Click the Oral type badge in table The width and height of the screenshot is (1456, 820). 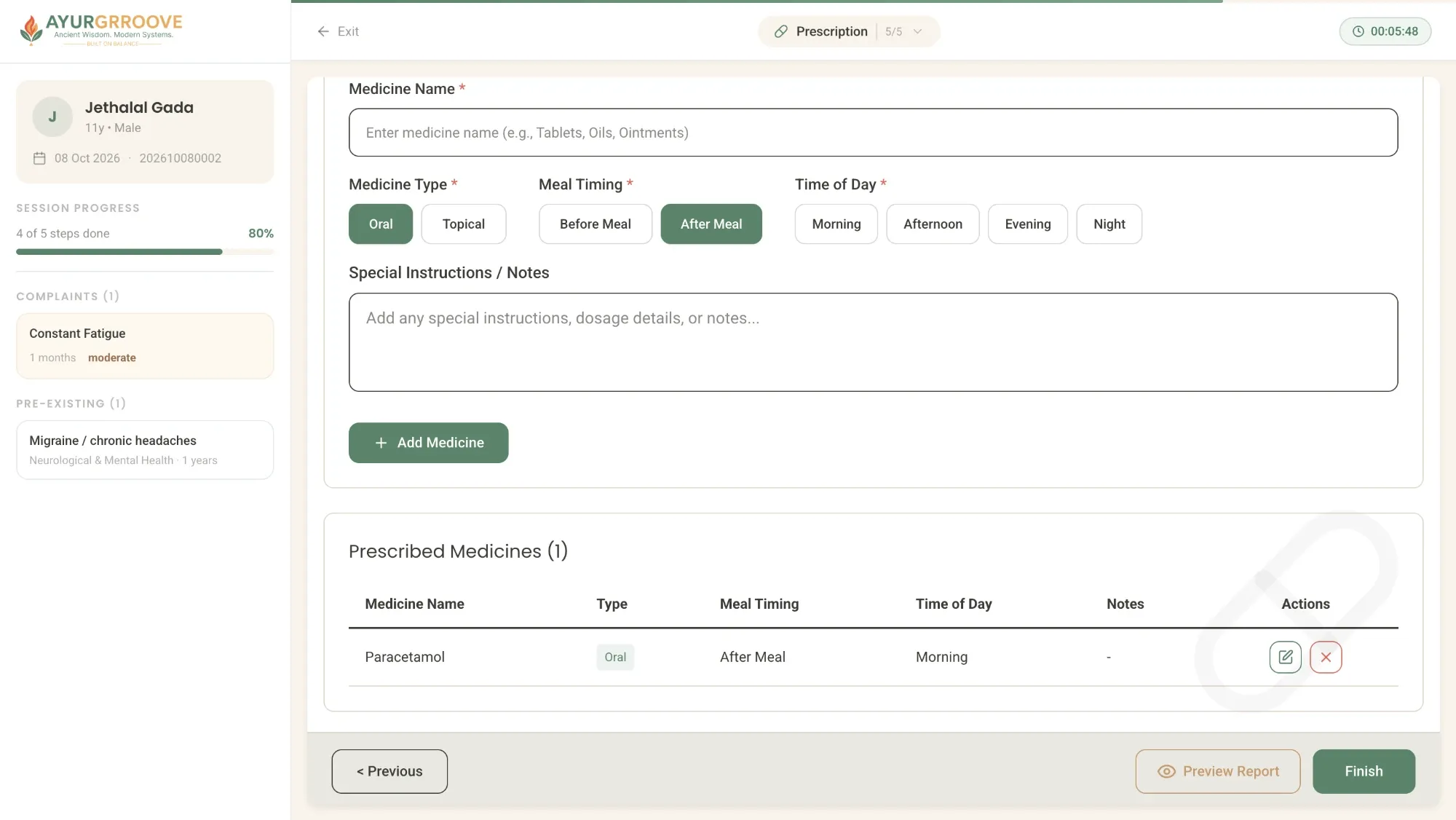pyautogui.click(x=615, y=657)
